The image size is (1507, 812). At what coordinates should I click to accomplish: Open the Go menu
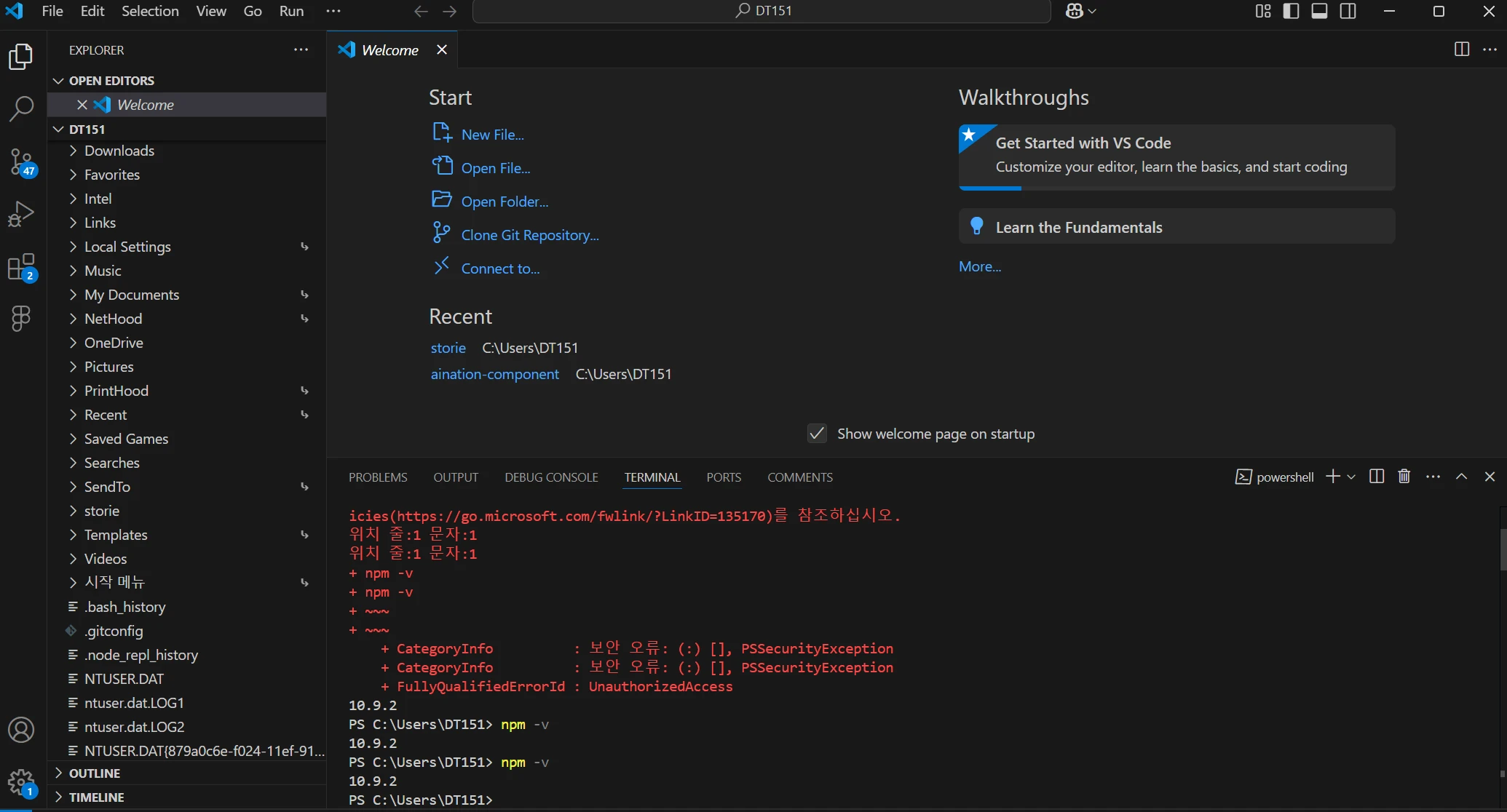pyautogui.click(x=253, y=11)
